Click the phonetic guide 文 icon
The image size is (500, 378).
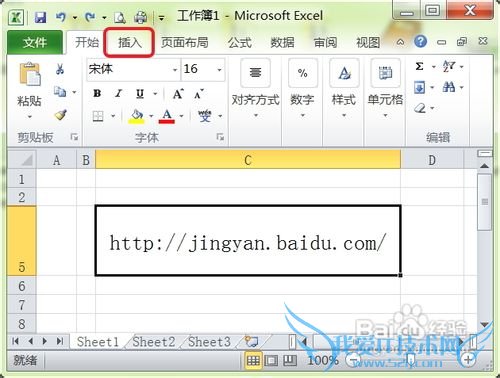coord(205,116)
